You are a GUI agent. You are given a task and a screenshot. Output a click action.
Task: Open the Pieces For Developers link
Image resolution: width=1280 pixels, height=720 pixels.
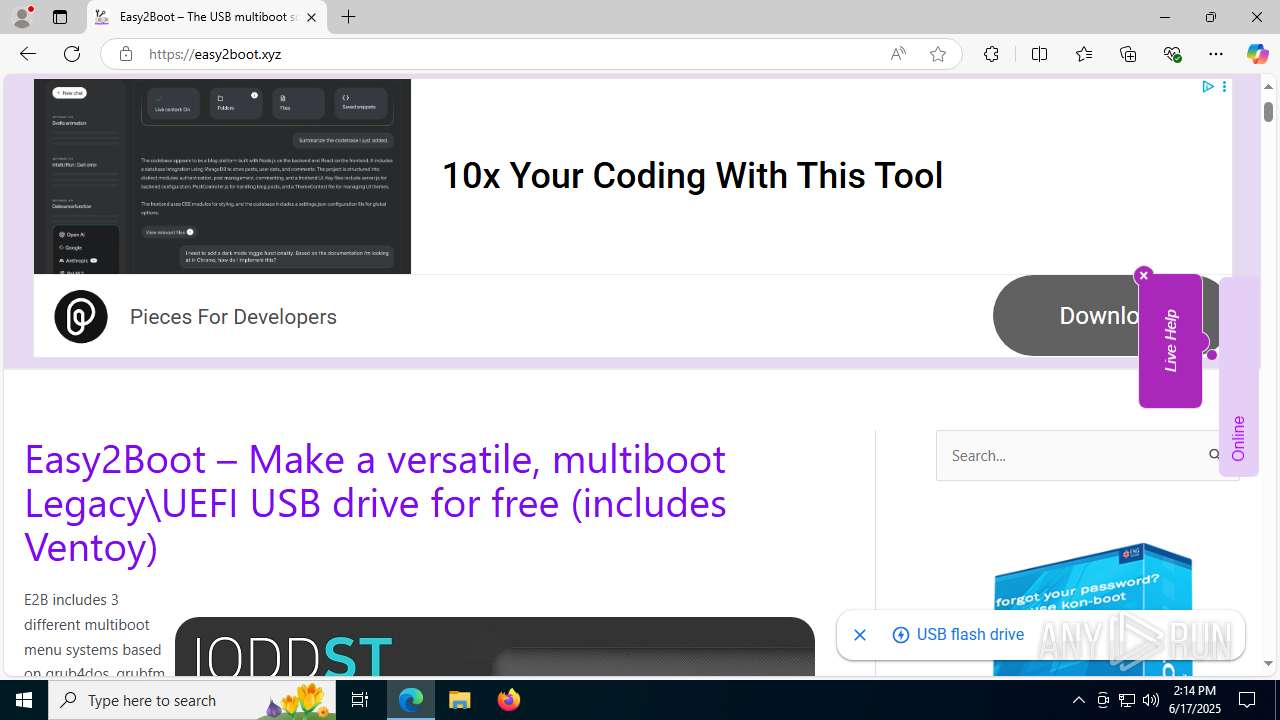click(233, 316)
